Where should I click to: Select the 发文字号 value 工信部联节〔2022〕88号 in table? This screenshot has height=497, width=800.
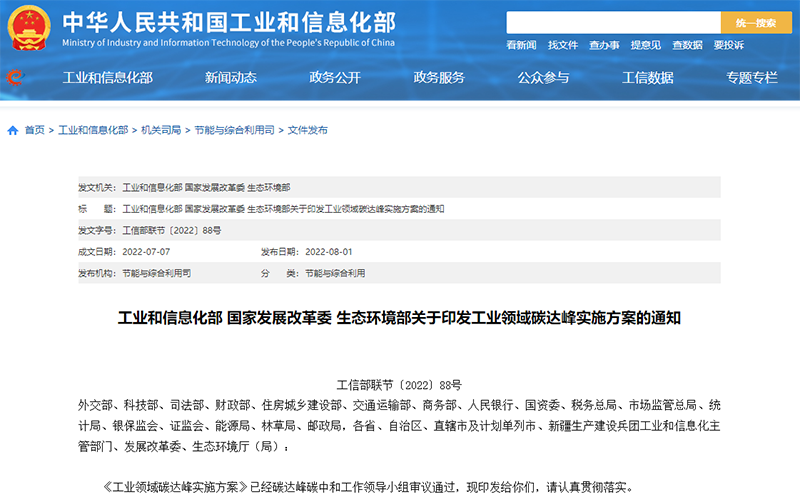point(171,231)
